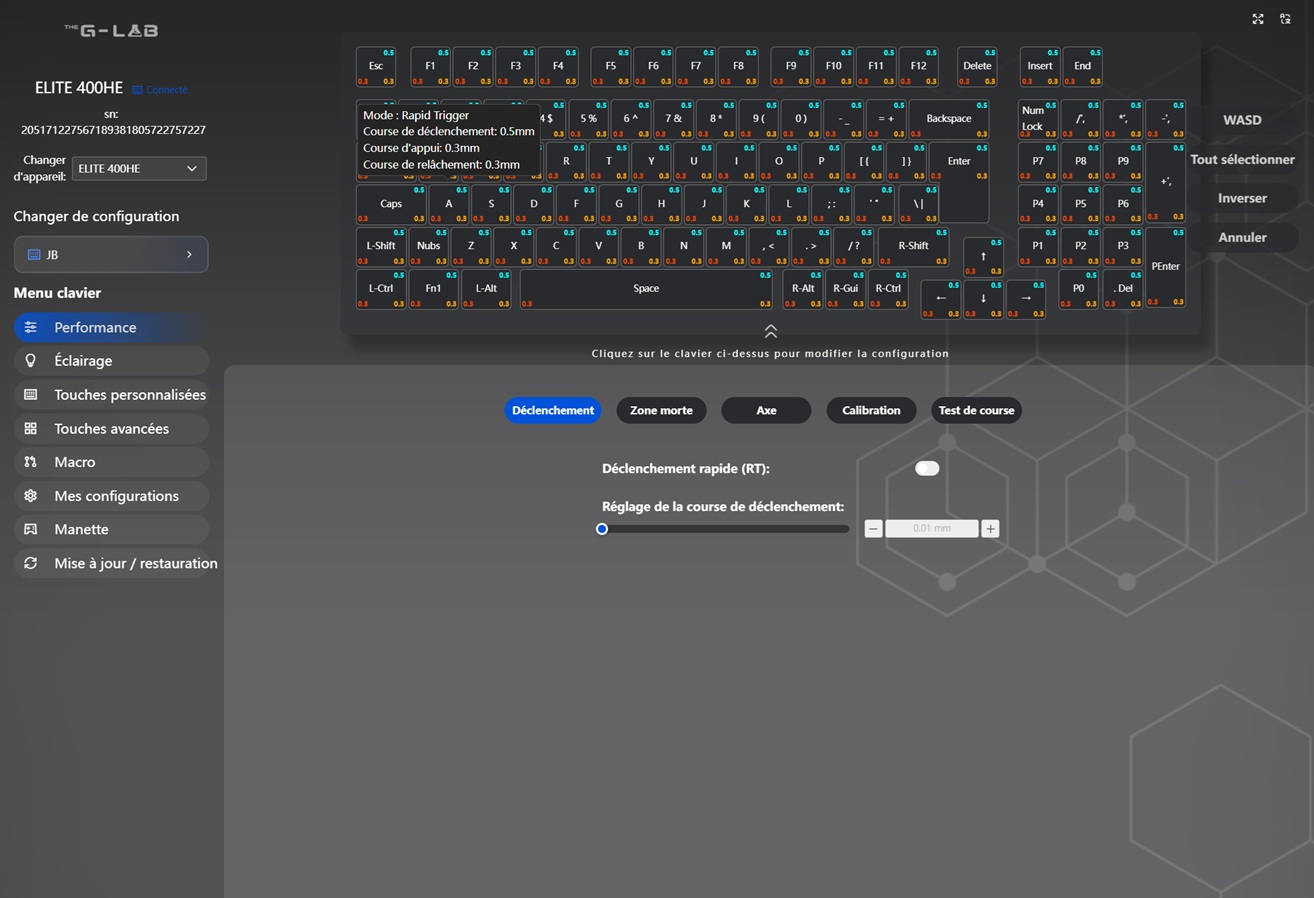The image size is (1314, 898).
Task: Click the WASD selection button
Action: point(1242,120)
